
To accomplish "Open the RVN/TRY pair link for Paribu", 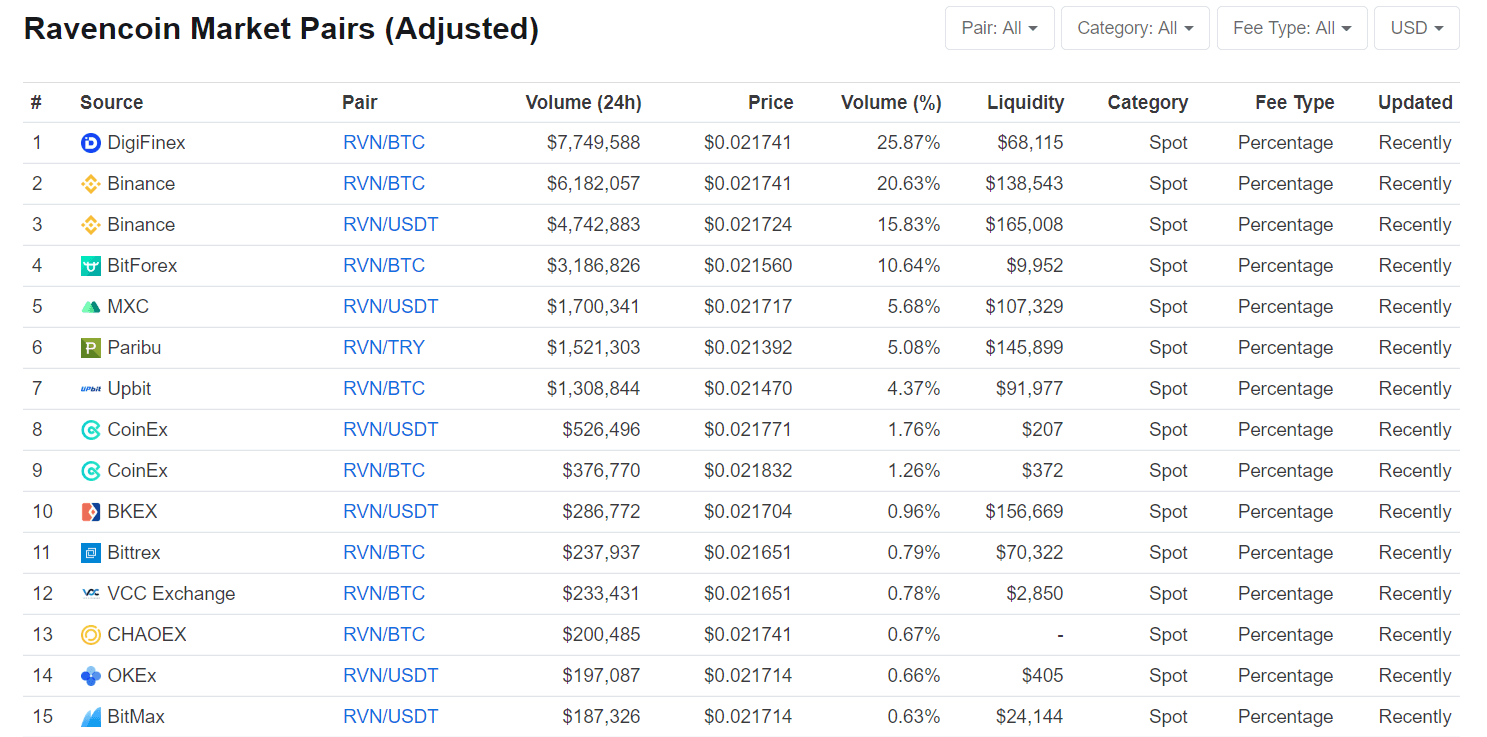I will pos(384,348).
